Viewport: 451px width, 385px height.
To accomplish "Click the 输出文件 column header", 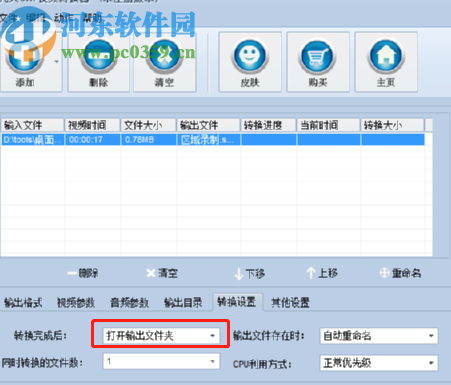I will [x=208, y=125].
